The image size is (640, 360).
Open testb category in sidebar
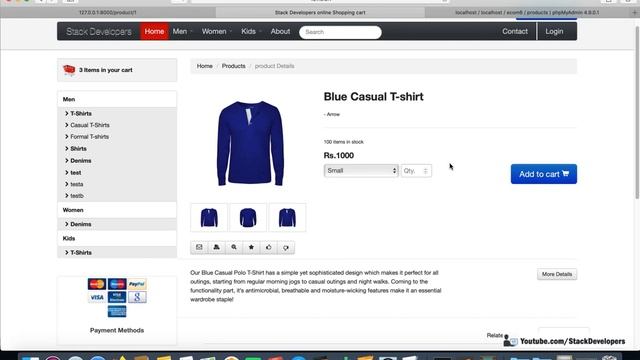click(77, 196)
